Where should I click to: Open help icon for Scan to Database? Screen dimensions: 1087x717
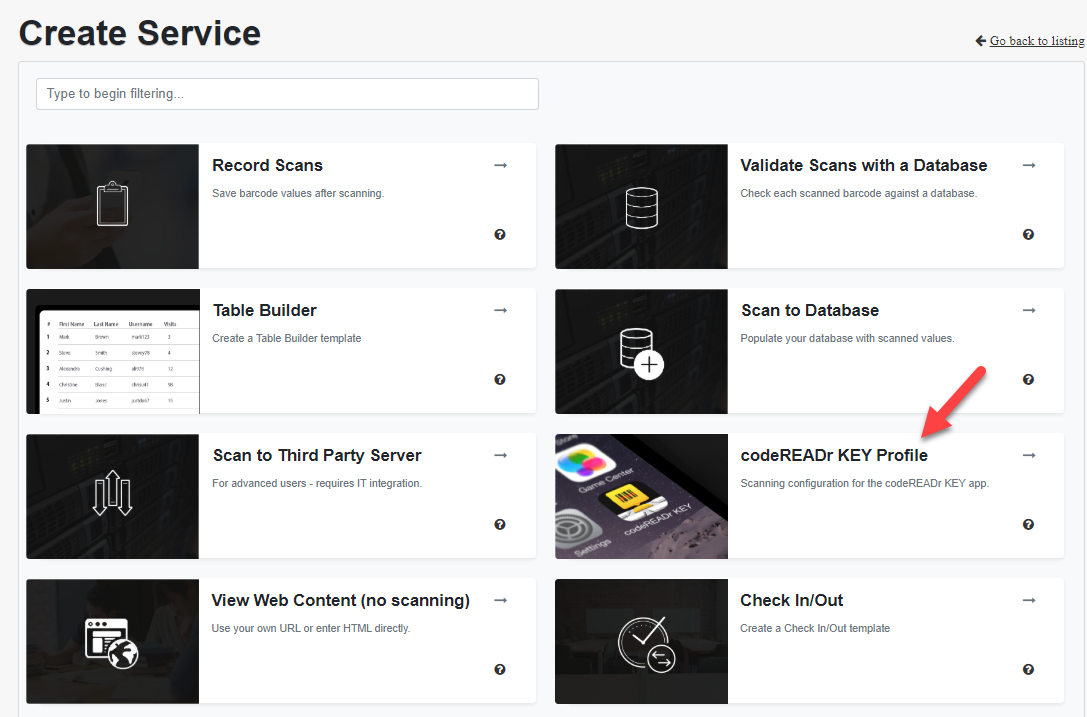[1028, 379]
